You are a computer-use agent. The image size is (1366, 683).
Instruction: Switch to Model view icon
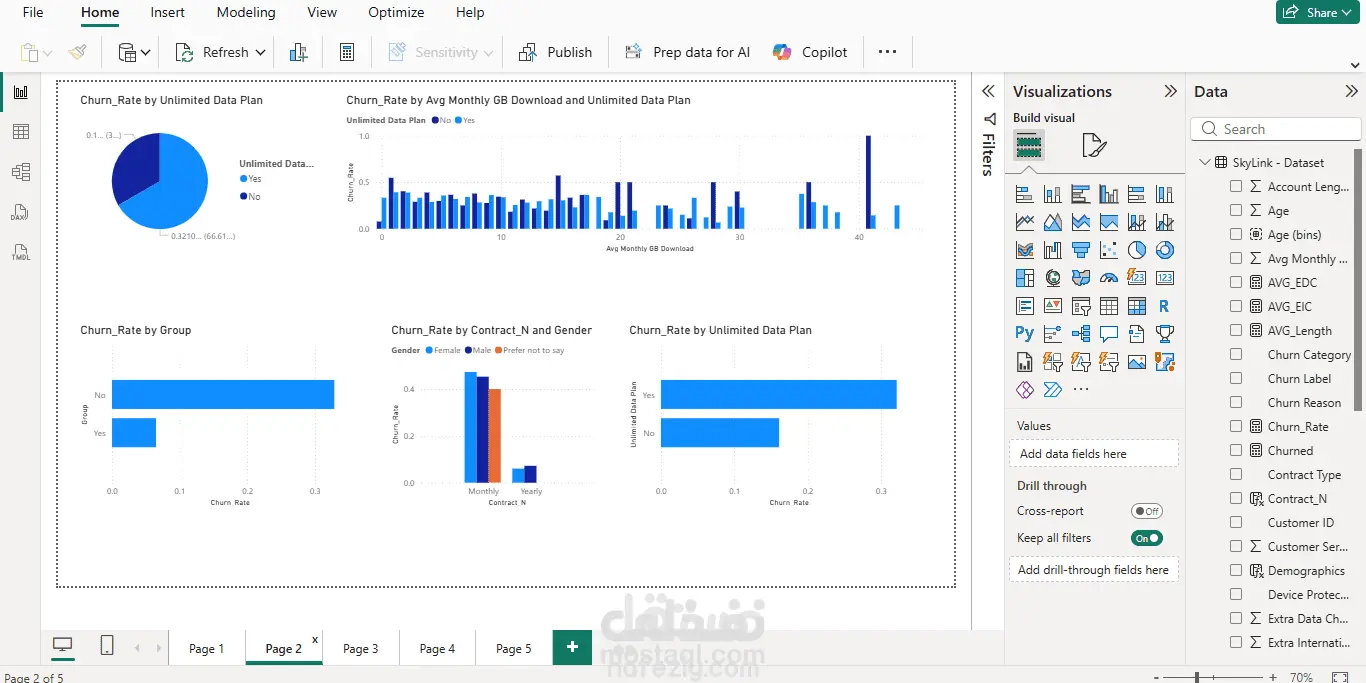pyautogui.click(x=20, y=172)
